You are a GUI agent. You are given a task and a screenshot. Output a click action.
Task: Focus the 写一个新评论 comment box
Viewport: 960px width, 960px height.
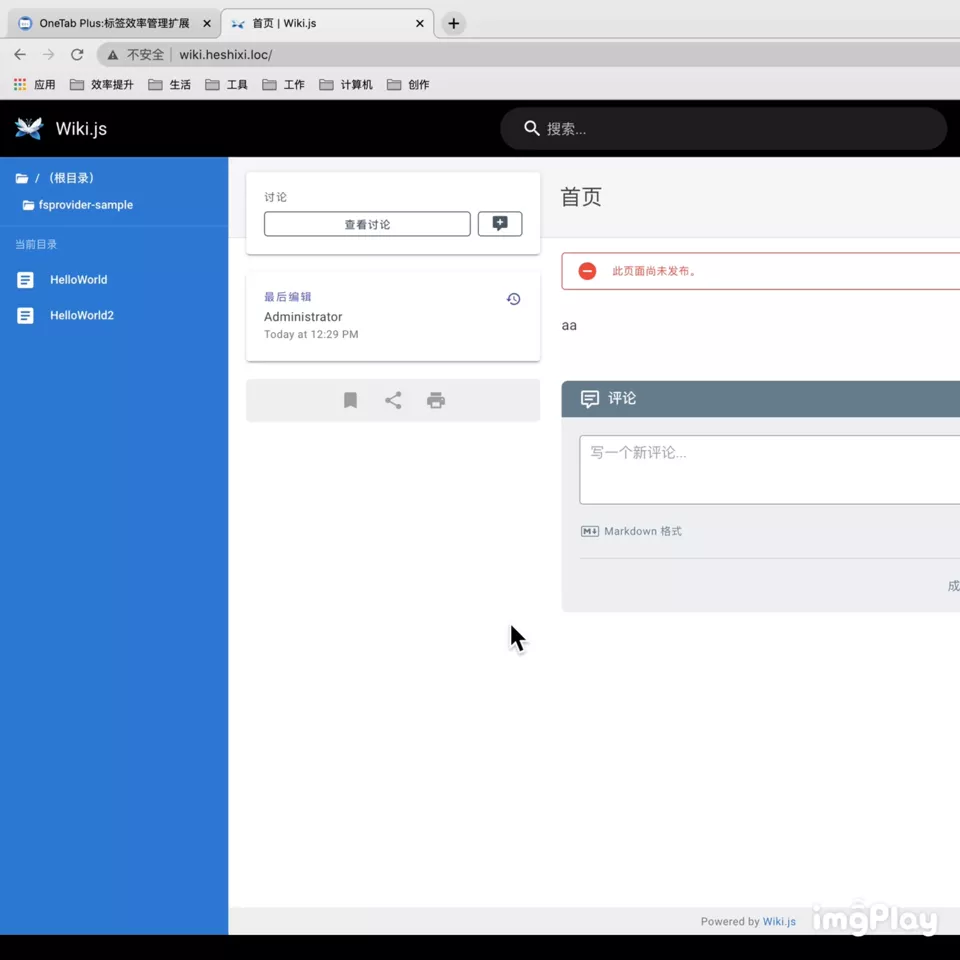[770, 470]
